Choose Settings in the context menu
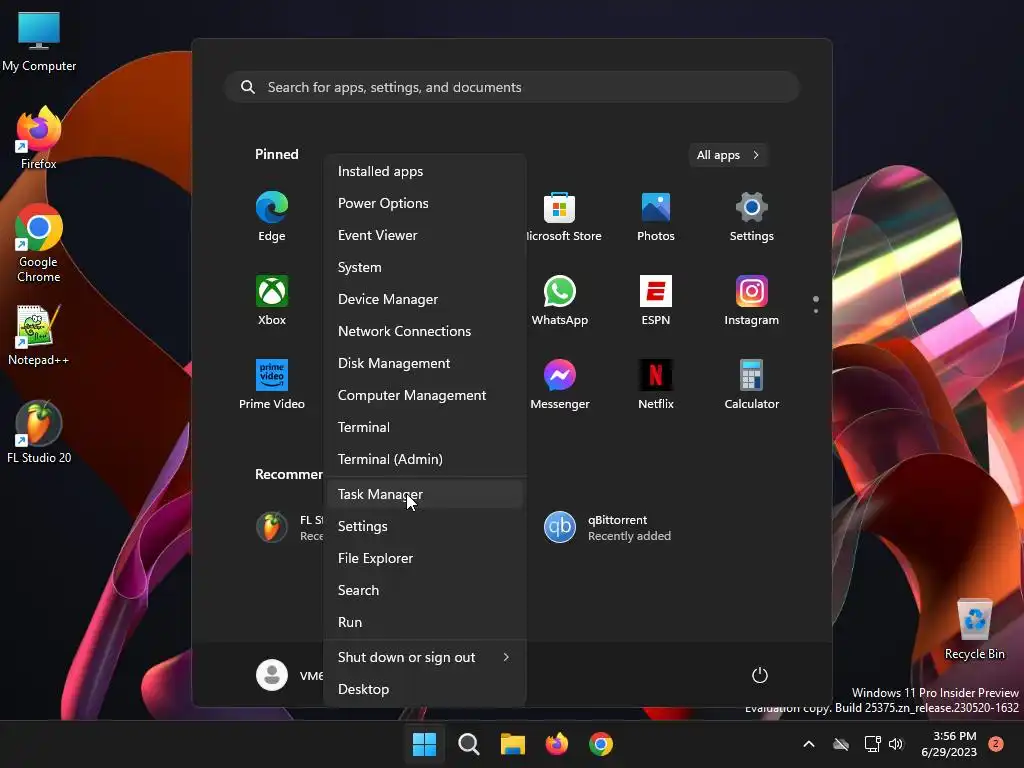This screenshot has height=768, width=1024. pos(425,526)
